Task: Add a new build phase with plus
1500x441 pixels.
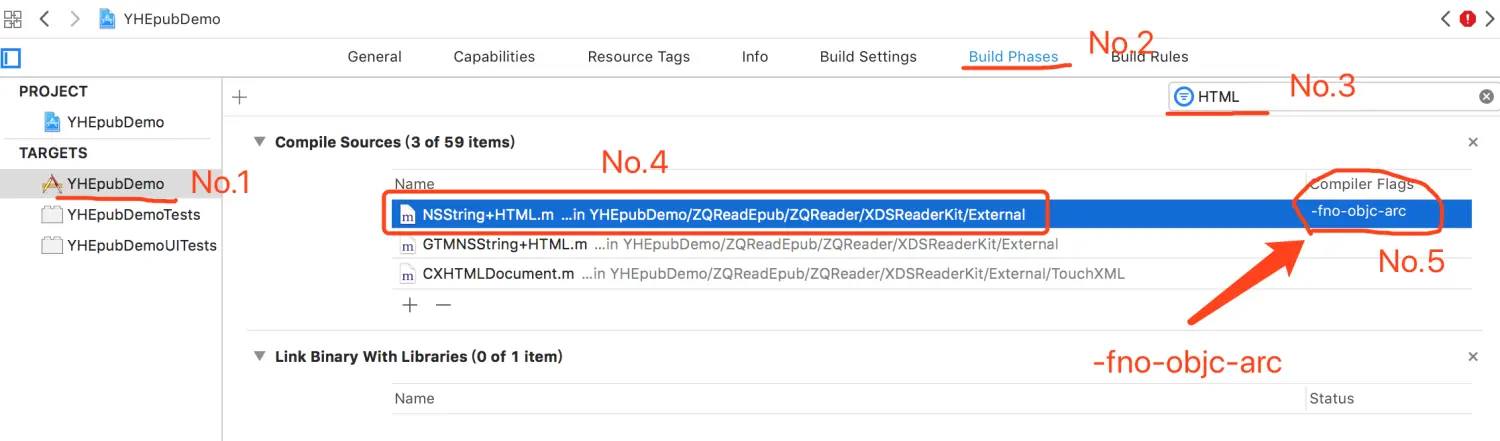Action: (x=239, y=97)
